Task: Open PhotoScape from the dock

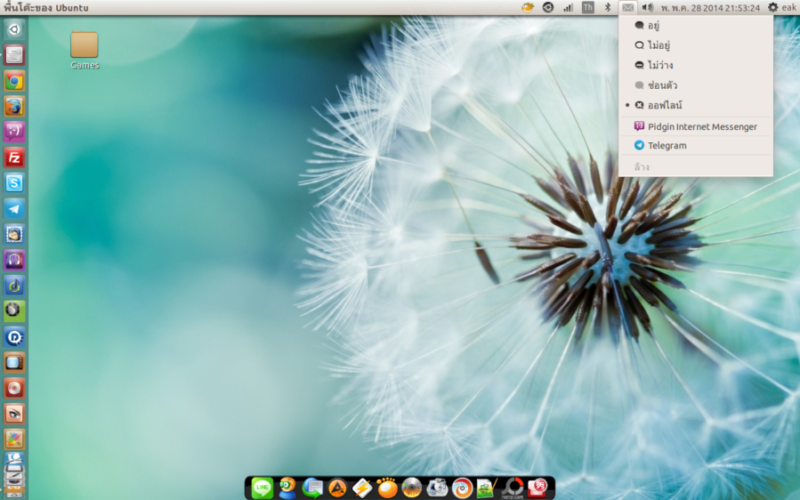Action: (512, 488)
